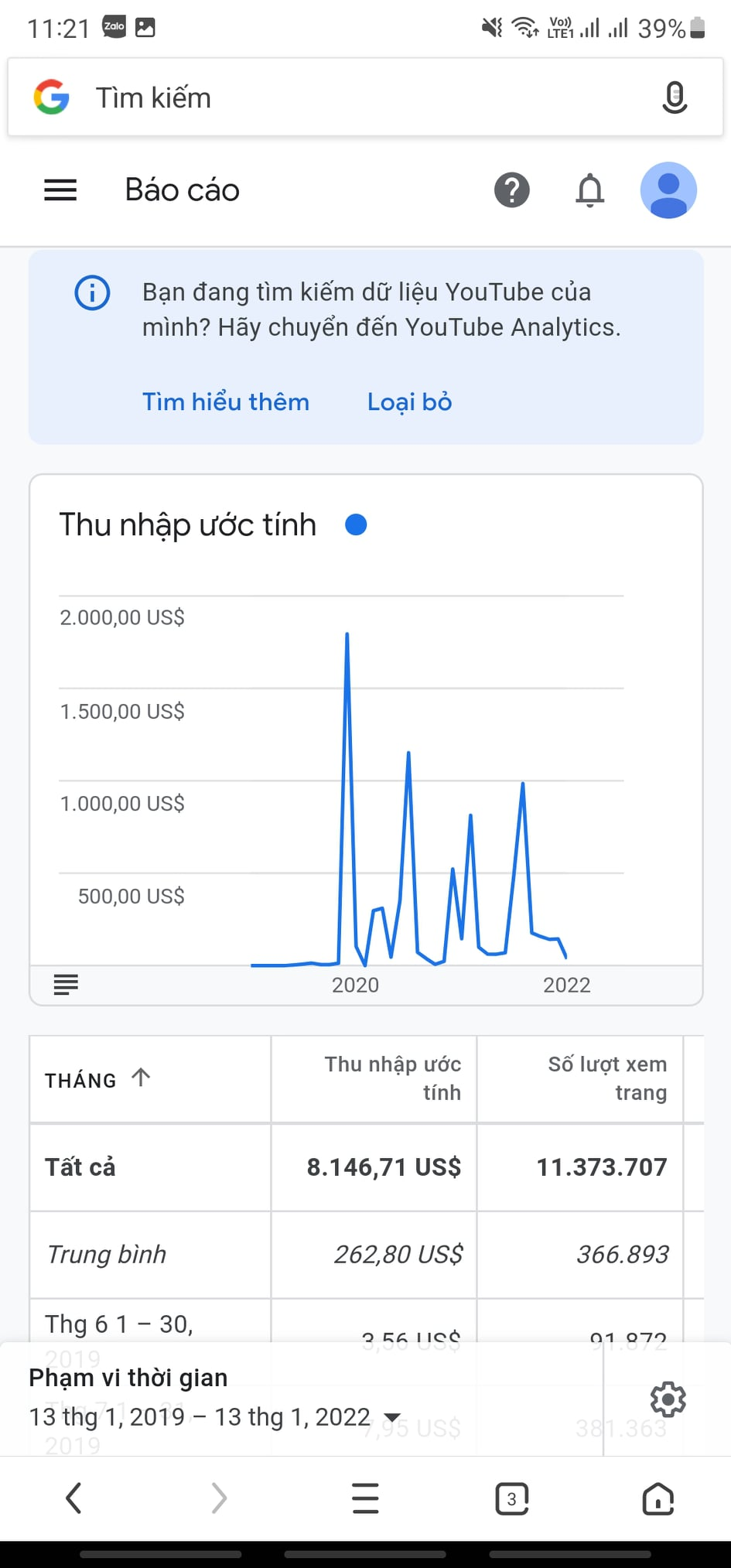Go to browser home page icon
Screen dimensions: 731x1568
point(658,1498)
